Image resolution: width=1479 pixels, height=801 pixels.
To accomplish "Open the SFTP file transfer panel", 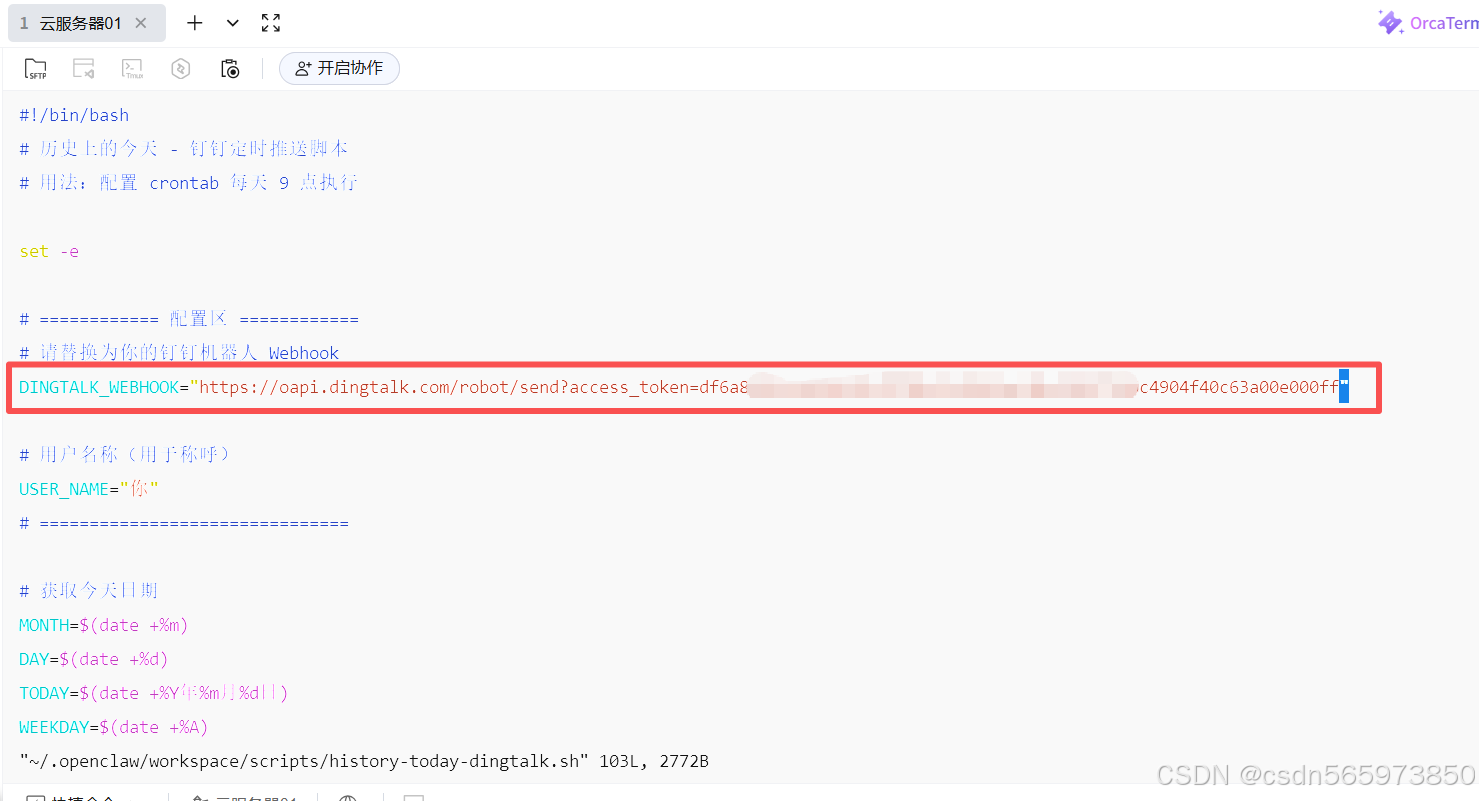I will click(x=36, y=69).
